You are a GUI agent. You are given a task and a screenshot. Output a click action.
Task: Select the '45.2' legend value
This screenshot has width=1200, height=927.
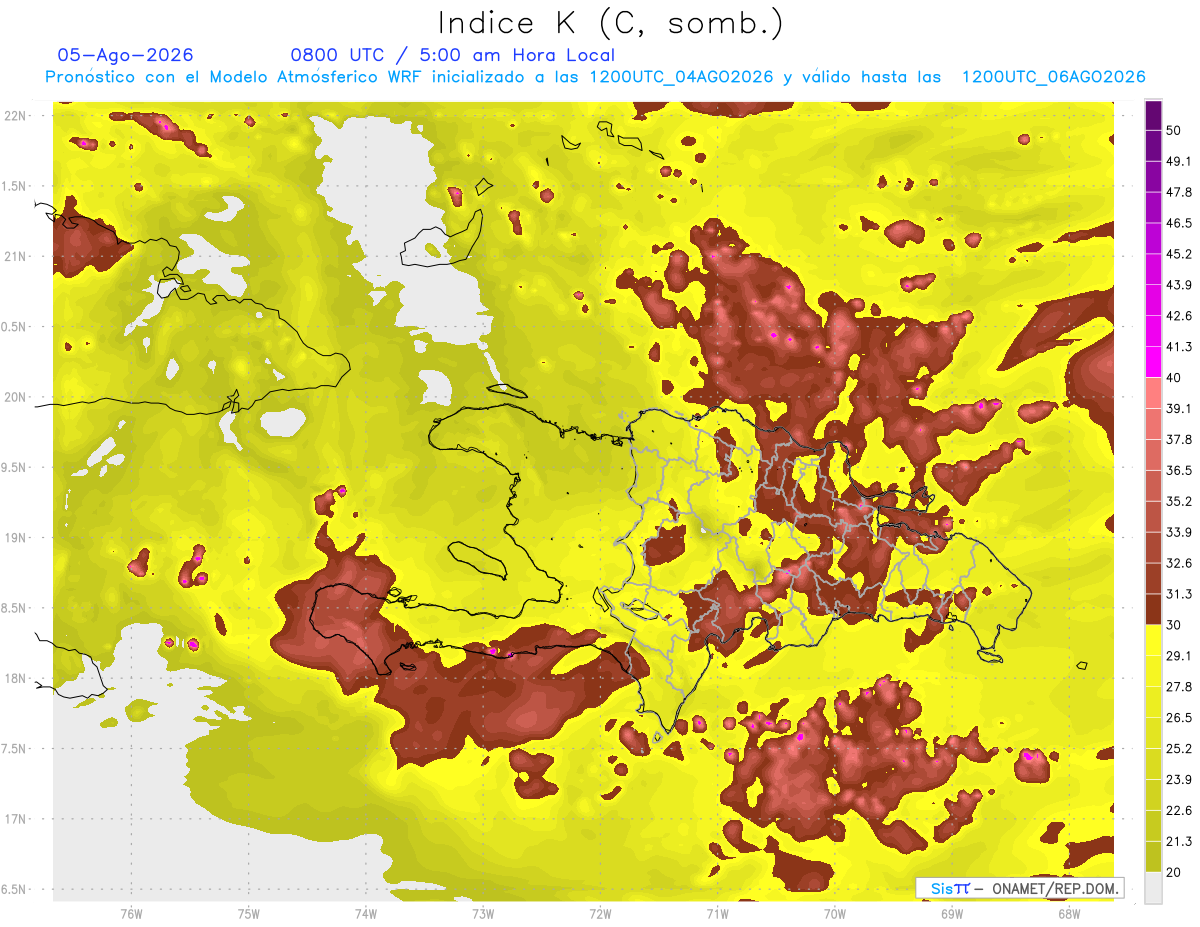[1178, 254]
